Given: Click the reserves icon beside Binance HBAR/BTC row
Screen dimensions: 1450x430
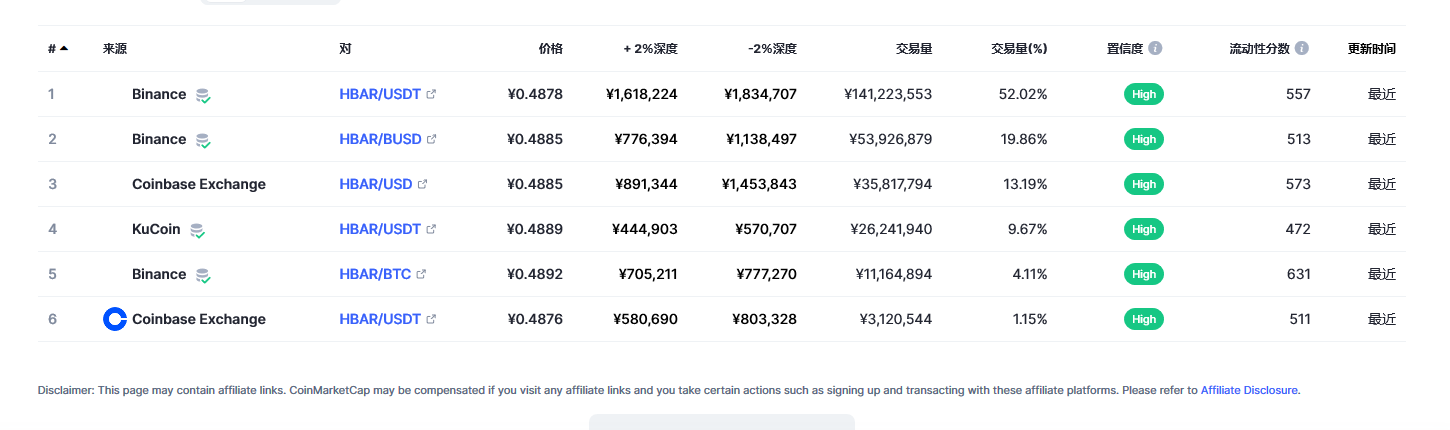Looking at the screenshot, I should (203, 275).
